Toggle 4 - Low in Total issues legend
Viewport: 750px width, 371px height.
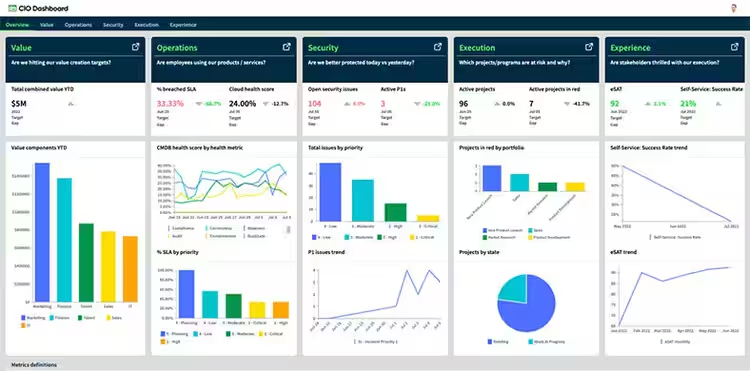click(x=322, y=237)
